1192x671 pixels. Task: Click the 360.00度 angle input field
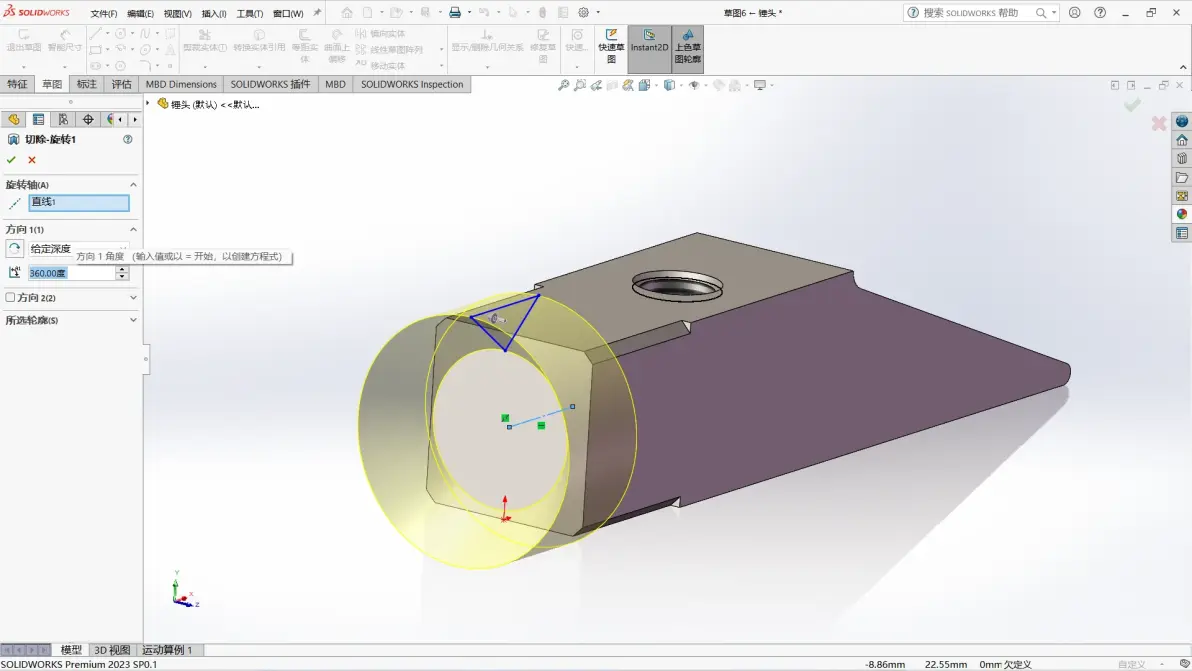[71, 273]
